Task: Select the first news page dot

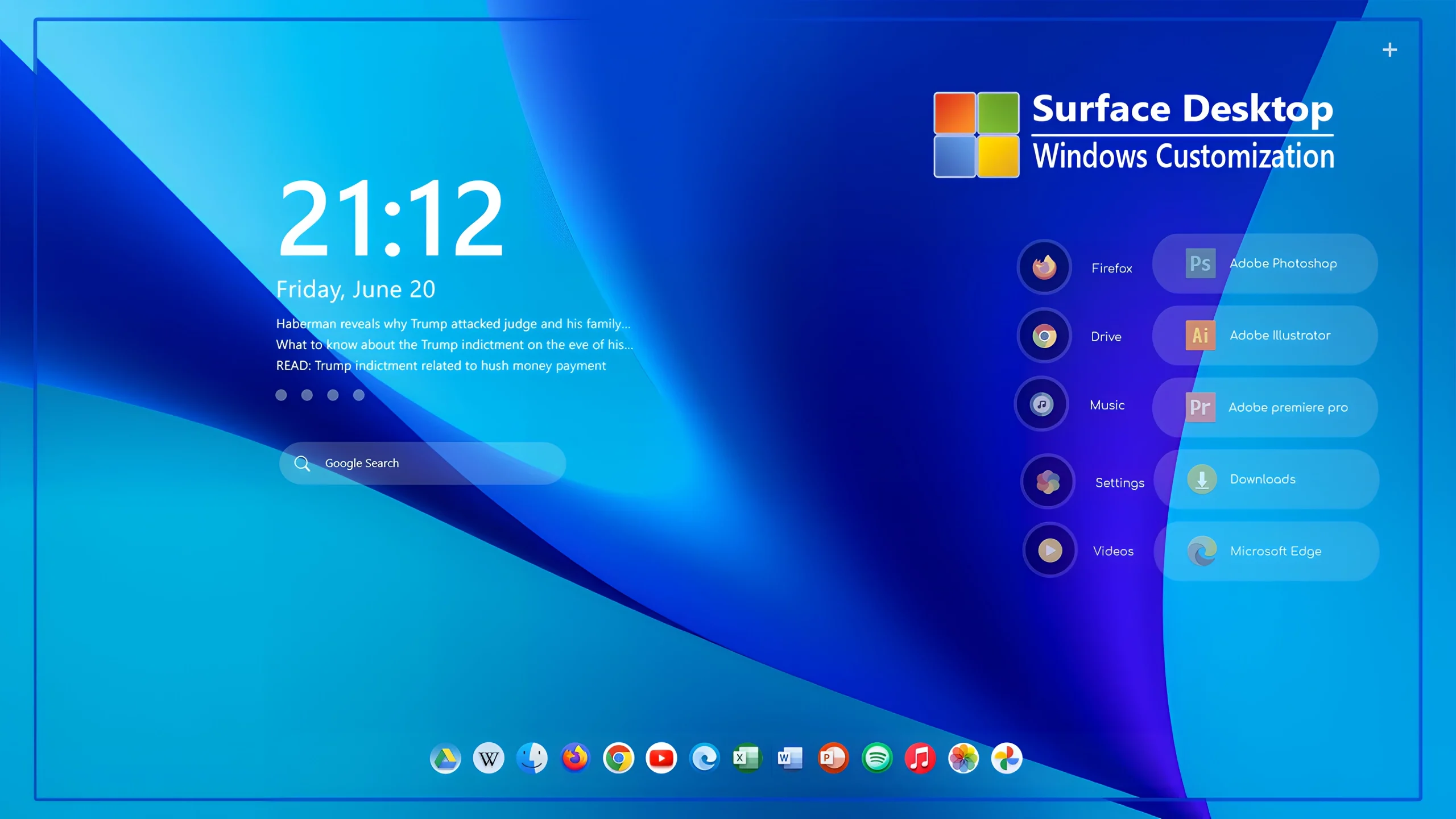Action: [281, 395]
